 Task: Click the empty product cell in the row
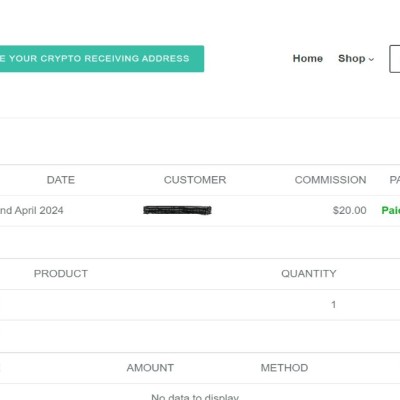(61, 305)
